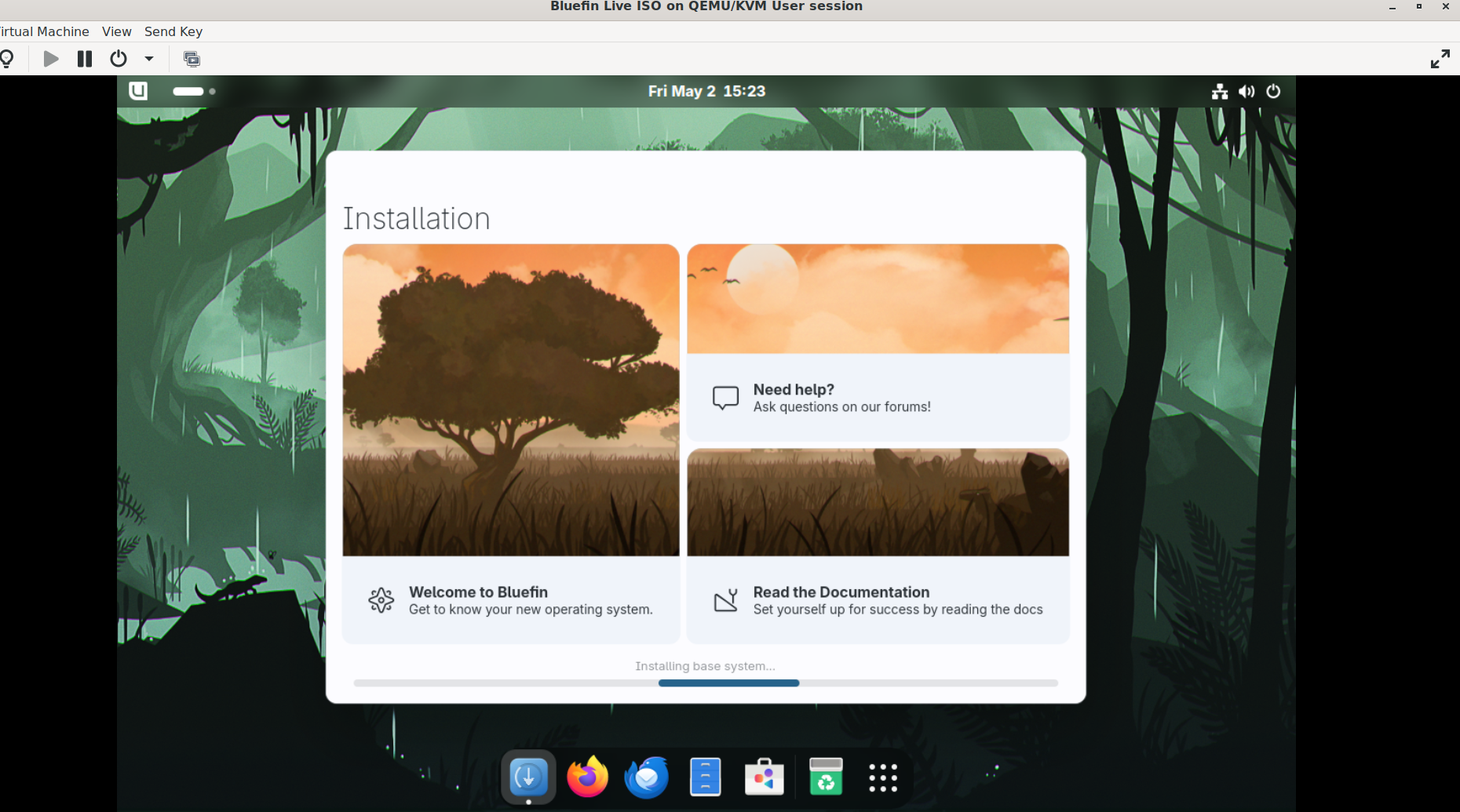Launch Firefox from the dock
The width and height of the screenshot is (1460, 812).
tap(587, 777)
